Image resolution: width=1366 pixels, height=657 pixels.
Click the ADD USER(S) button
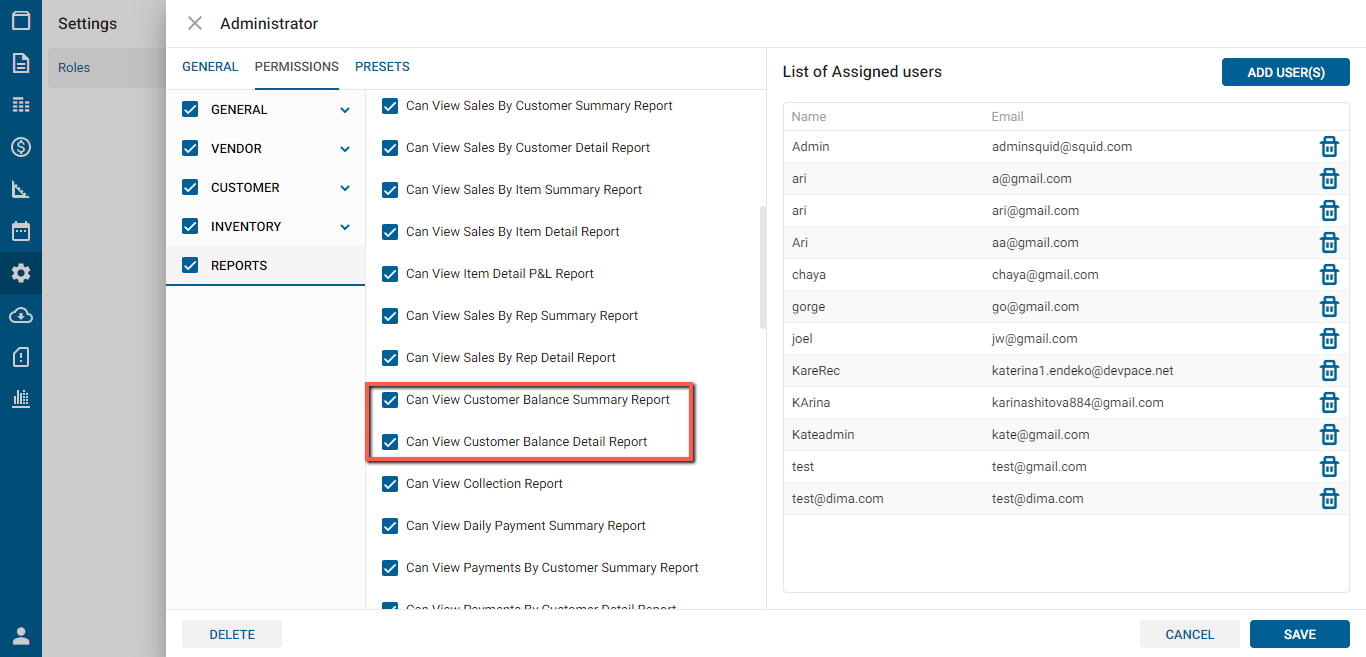(x=1285, y=72)
